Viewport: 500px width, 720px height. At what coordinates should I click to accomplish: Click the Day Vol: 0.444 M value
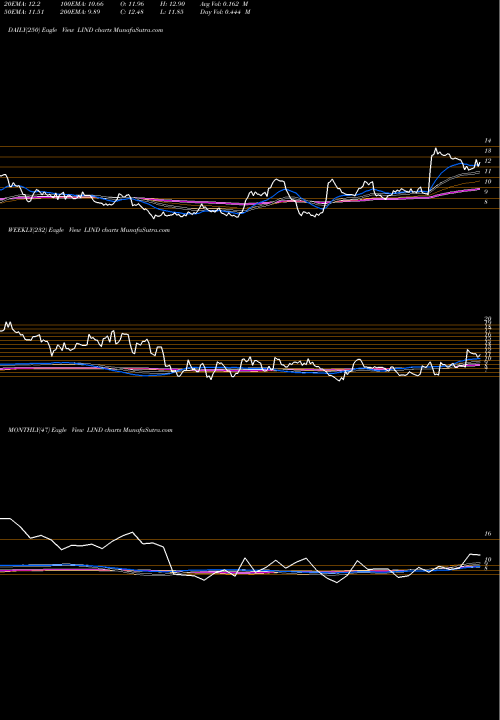(225, 12)
